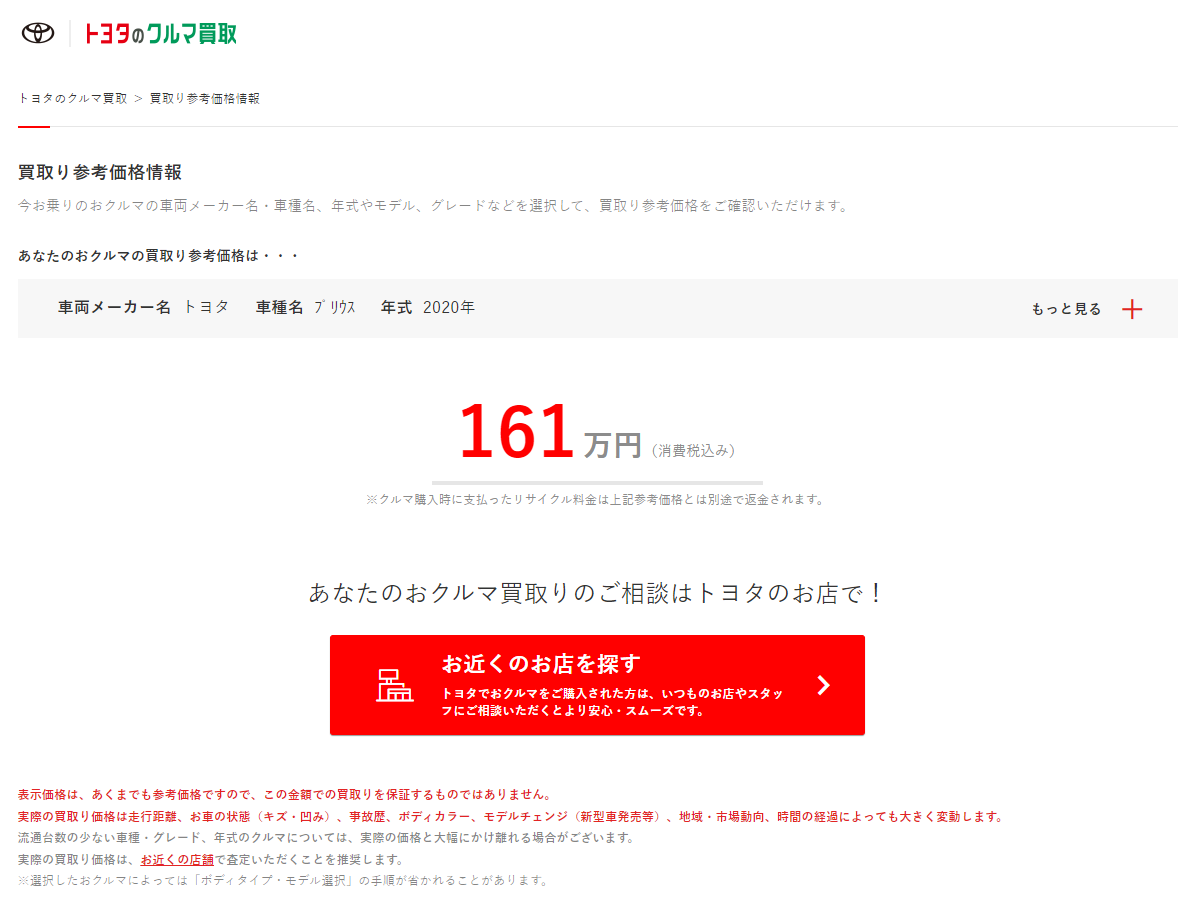Viewport: 1192px width, 900px height.
Task: Click the 流通台数の少ない車種 note line
Action: point(326,838)
